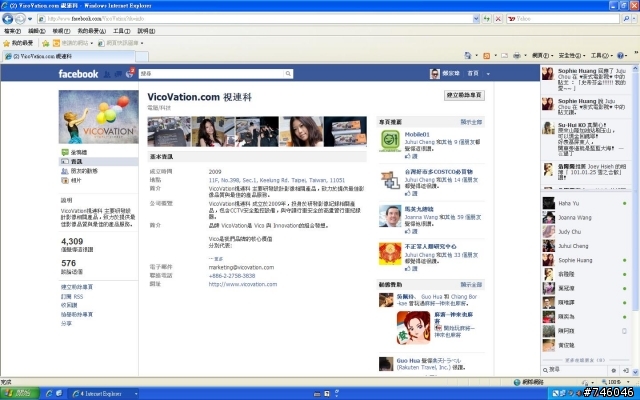Click the printer toolbar icon
This screenshot has height=400, width=640.
(517, 56)
